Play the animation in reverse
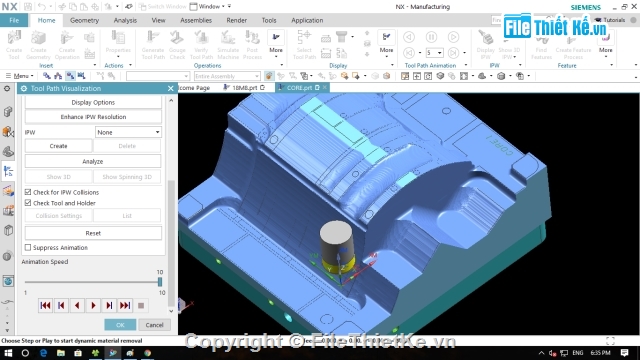This screenshot has height=360, width=640. [77, 305]
